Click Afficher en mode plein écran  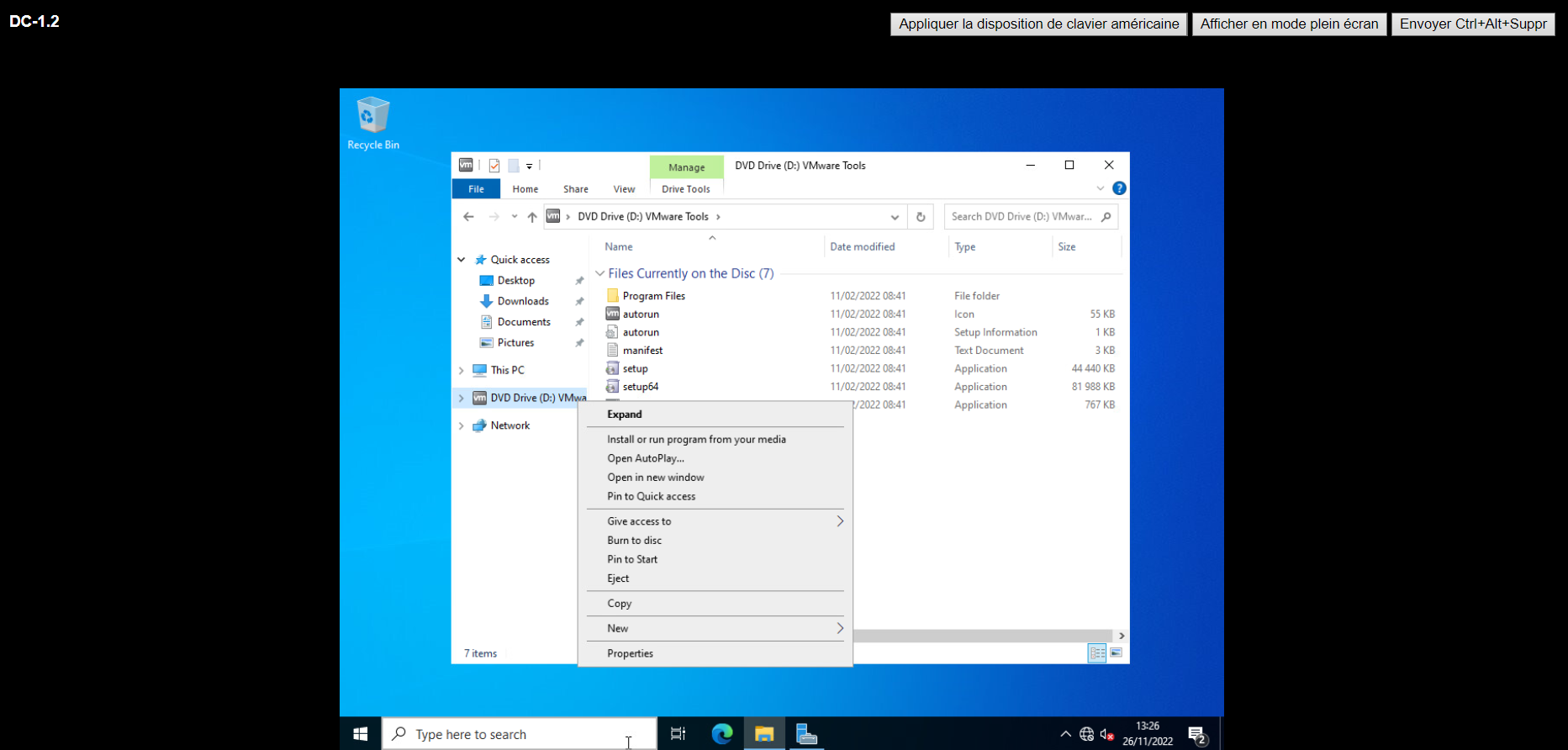pos(1289,24)
